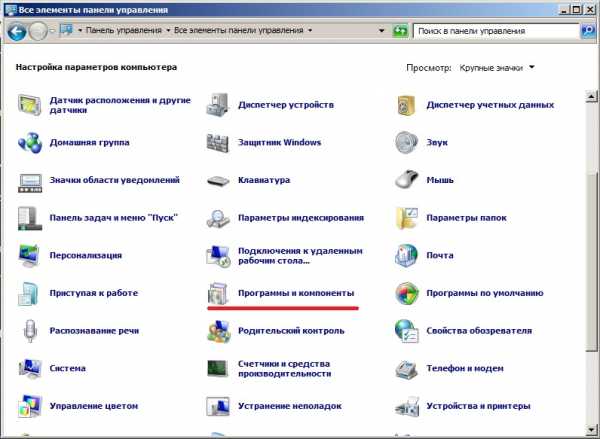Open the Домашняя группа icon
The width and height of the screenshot is (600, 439).
29,142
